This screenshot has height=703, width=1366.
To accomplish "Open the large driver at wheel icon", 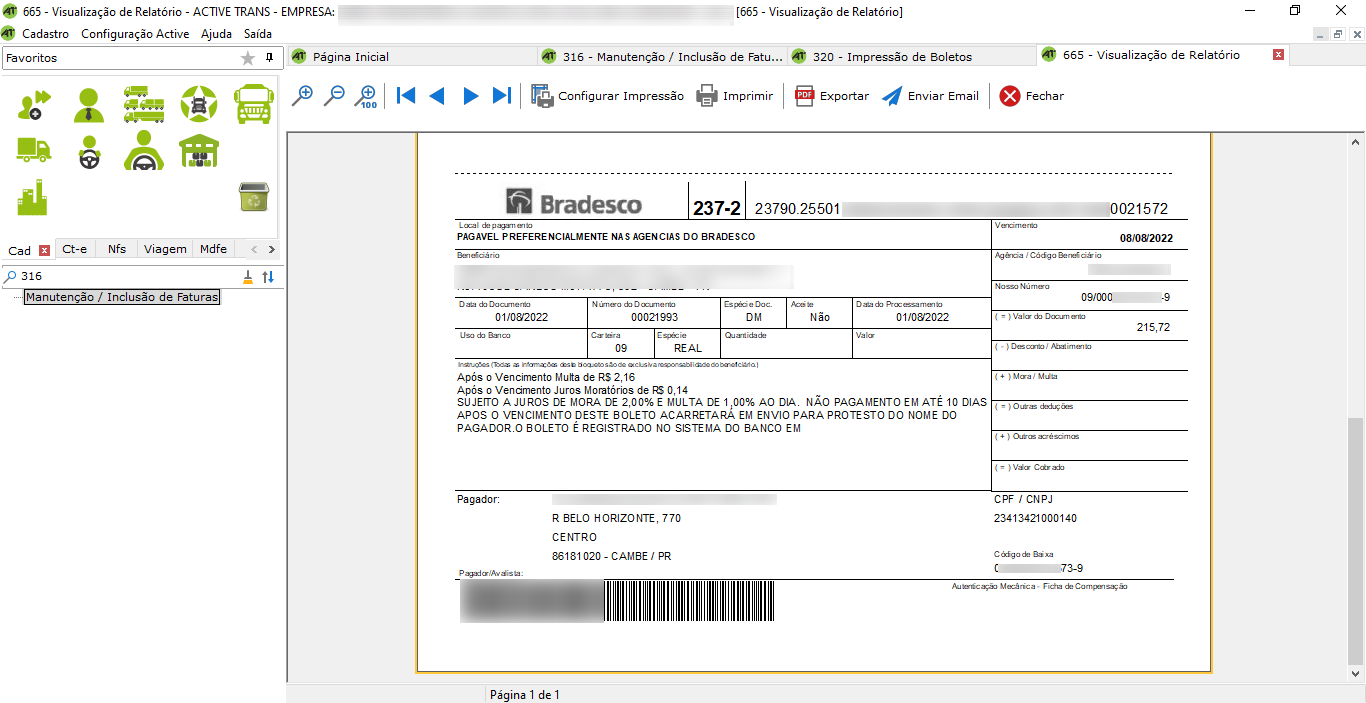I will click(144, 151).
